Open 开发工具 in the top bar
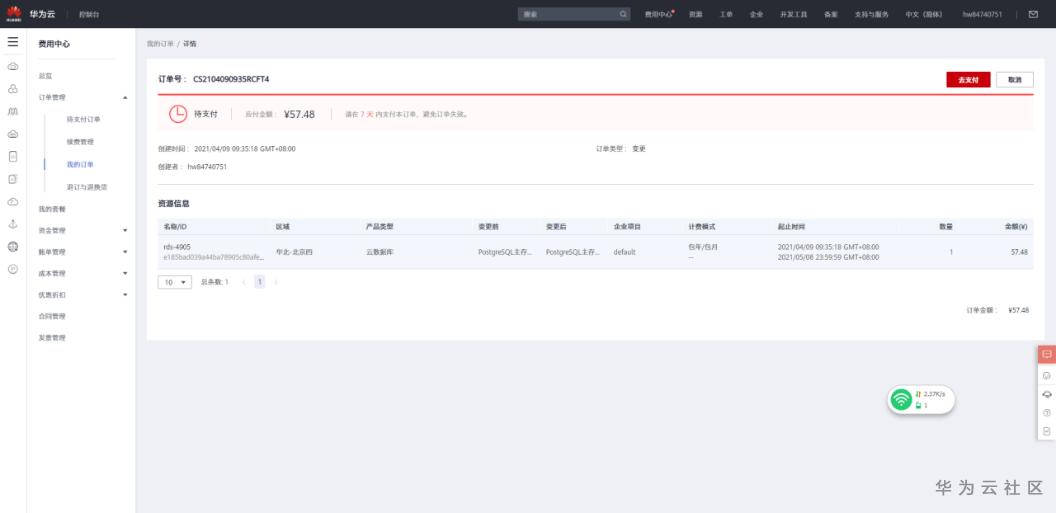 click(x=793, y=14)
